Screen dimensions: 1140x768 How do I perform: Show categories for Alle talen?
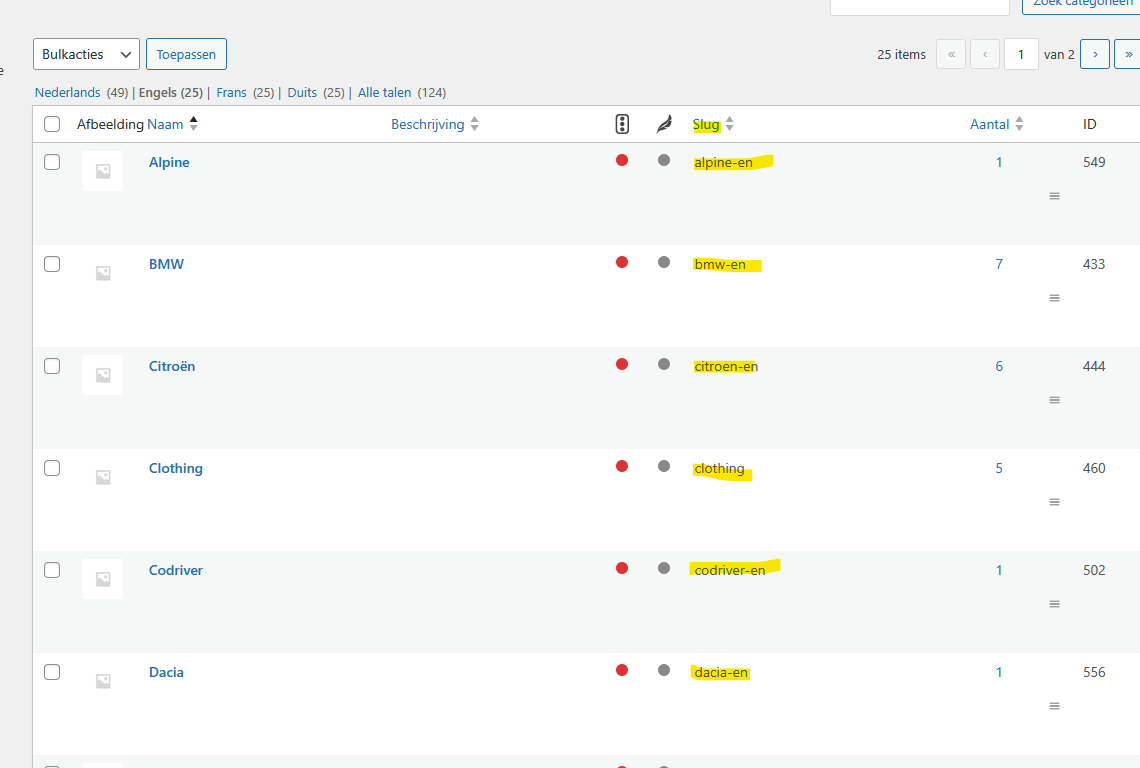pyautogui.click(x=385, y=92)
